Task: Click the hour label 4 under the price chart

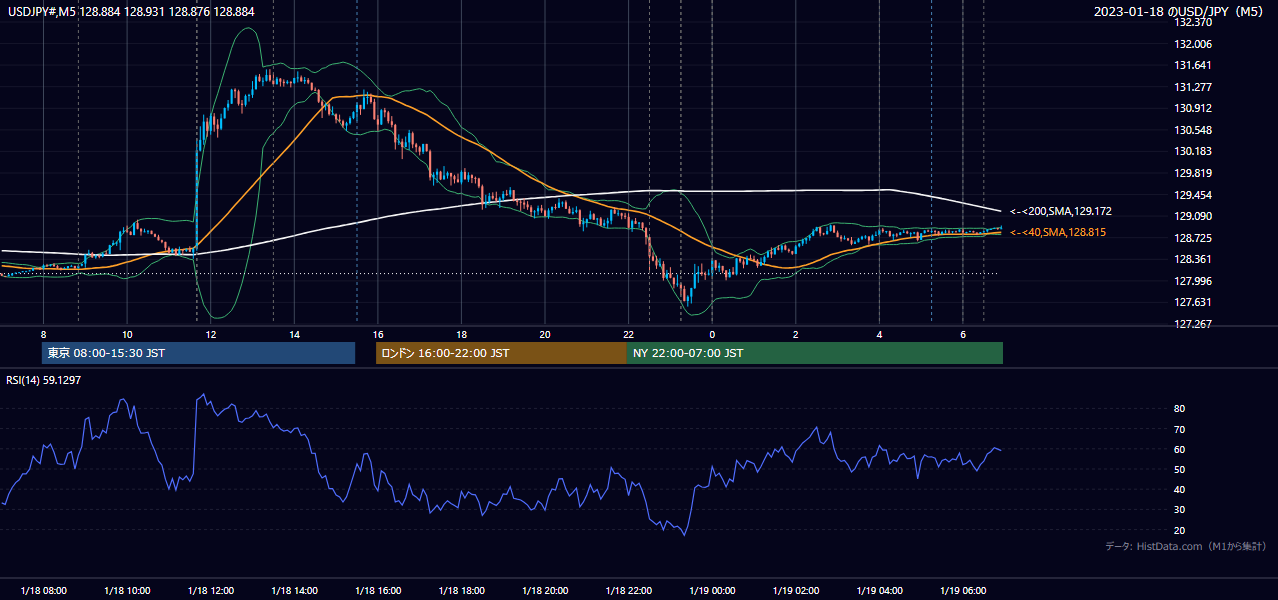Action: 879,334
